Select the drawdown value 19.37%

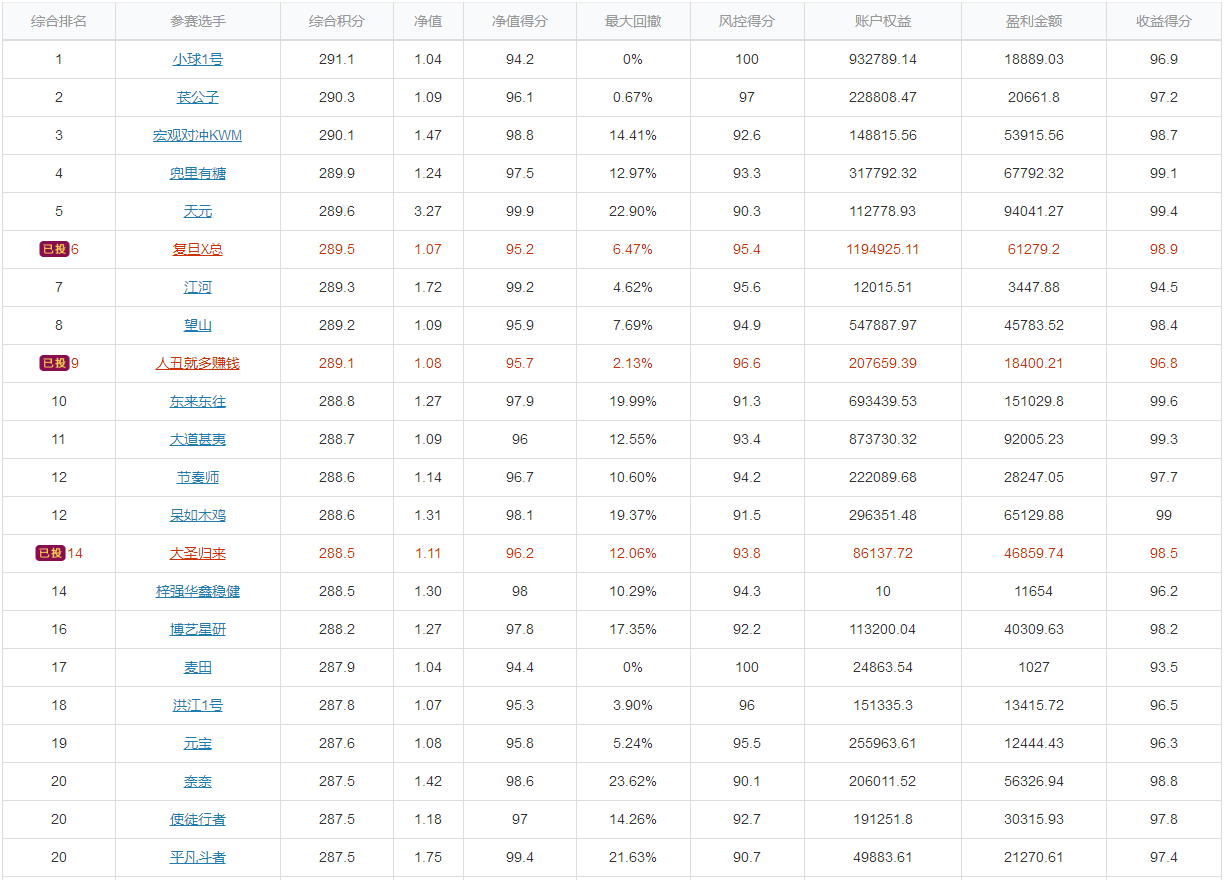coord(632,515)
